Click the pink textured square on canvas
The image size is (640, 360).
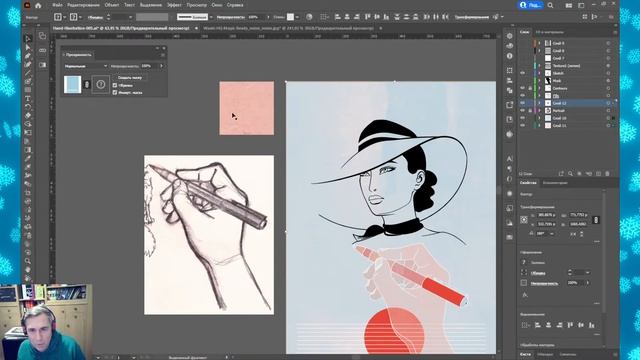coord(247,108)
